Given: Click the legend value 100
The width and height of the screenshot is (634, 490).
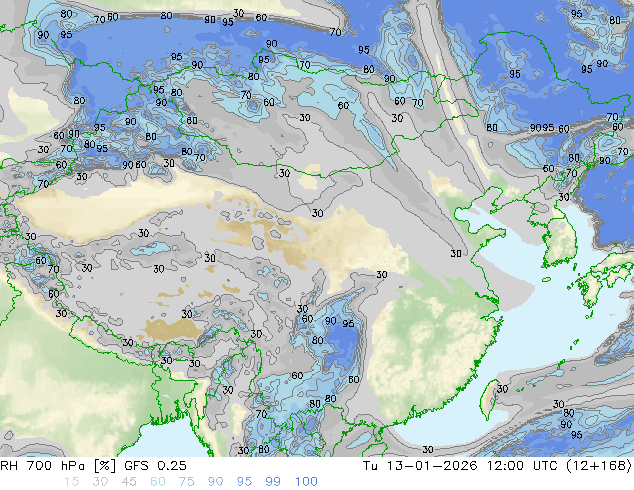Looking at the screenshot, I should coord(306,482).
